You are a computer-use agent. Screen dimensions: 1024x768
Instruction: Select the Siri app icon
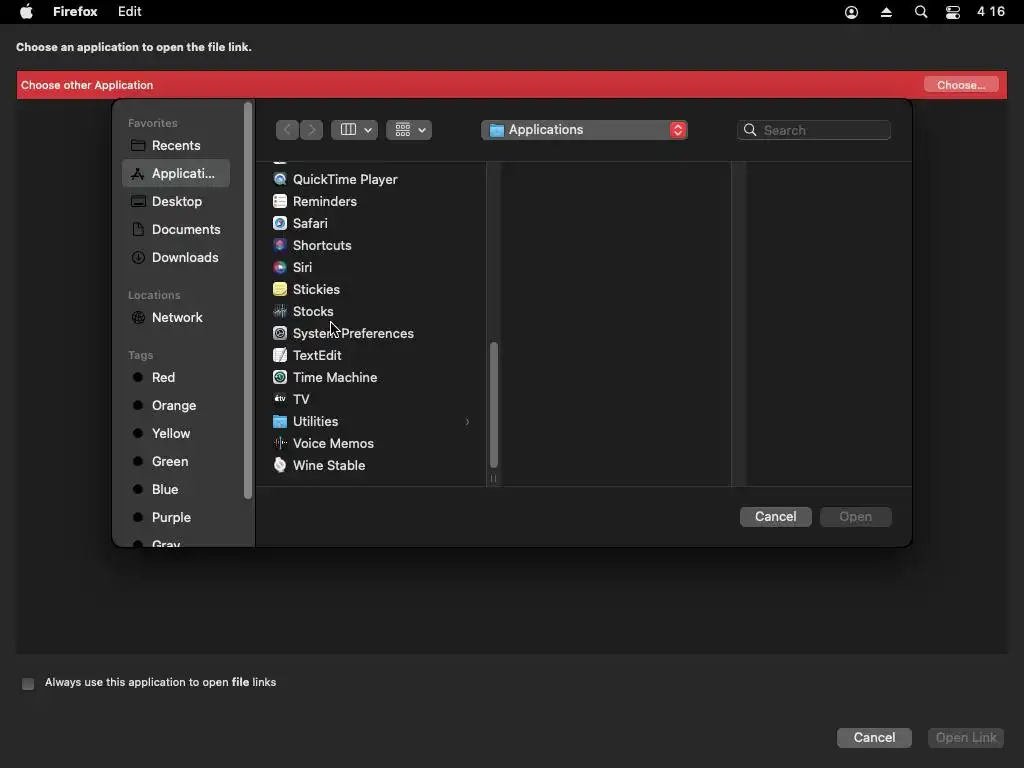[280, 267]
